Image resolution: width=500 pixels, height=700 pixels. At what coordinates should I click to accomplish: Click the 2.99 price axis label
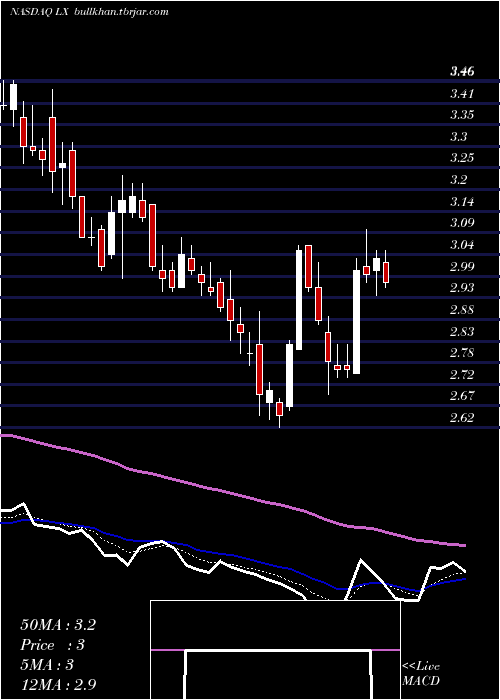pyautogui.click(x=462, y=267)
